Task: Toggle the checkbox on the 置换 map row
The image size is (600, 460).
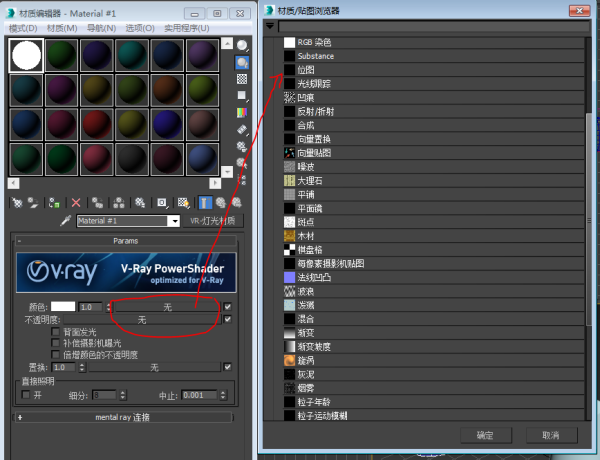Action: (x=228, y=367)
